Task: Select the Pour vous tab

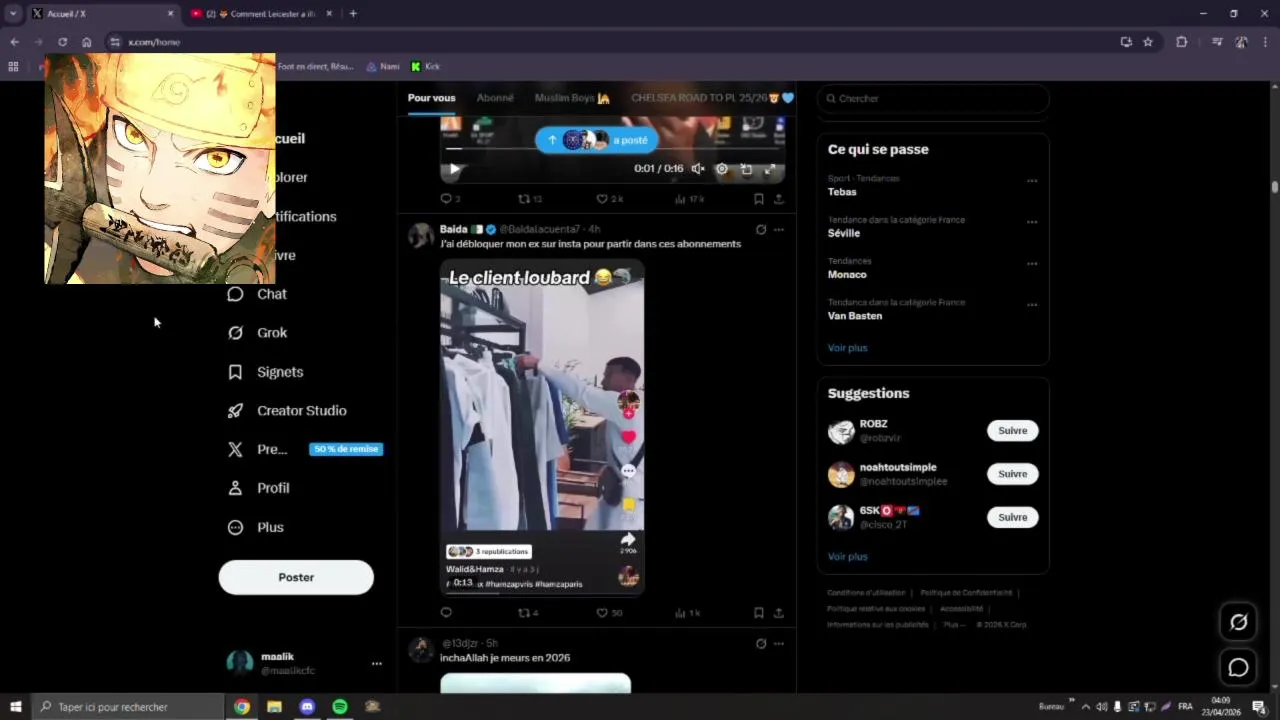Action: pyautogui.click(x=431, y=98)
